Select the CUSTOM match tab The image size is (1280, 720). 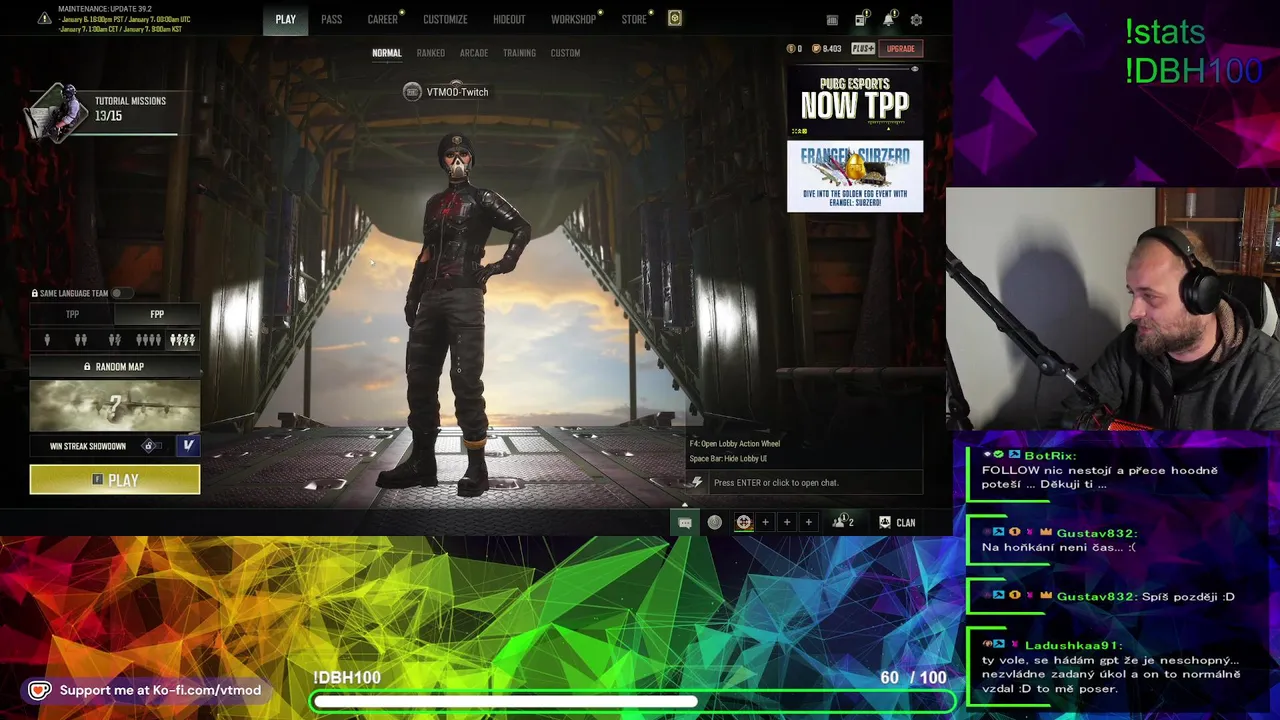coord(565,53)
